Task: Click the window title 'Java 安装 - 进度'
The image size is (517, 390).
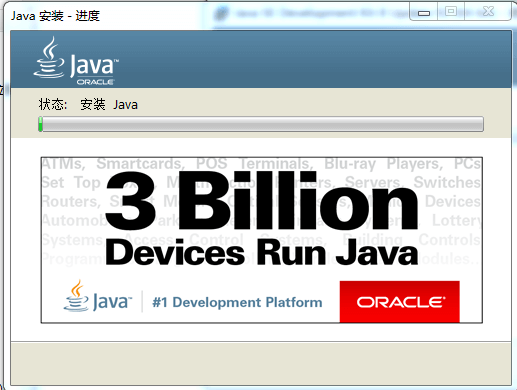Action: tap(55, 16)
